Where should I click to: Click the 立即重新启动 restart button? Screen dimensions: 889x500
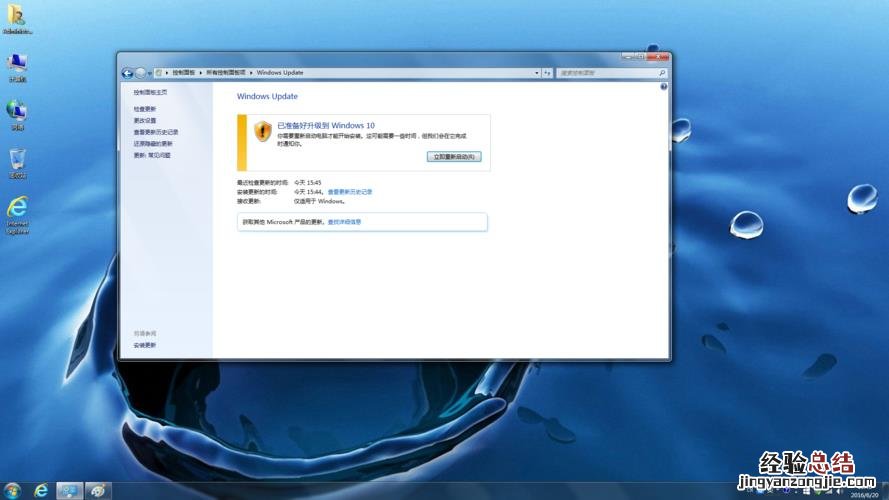[x=454, y=156]
